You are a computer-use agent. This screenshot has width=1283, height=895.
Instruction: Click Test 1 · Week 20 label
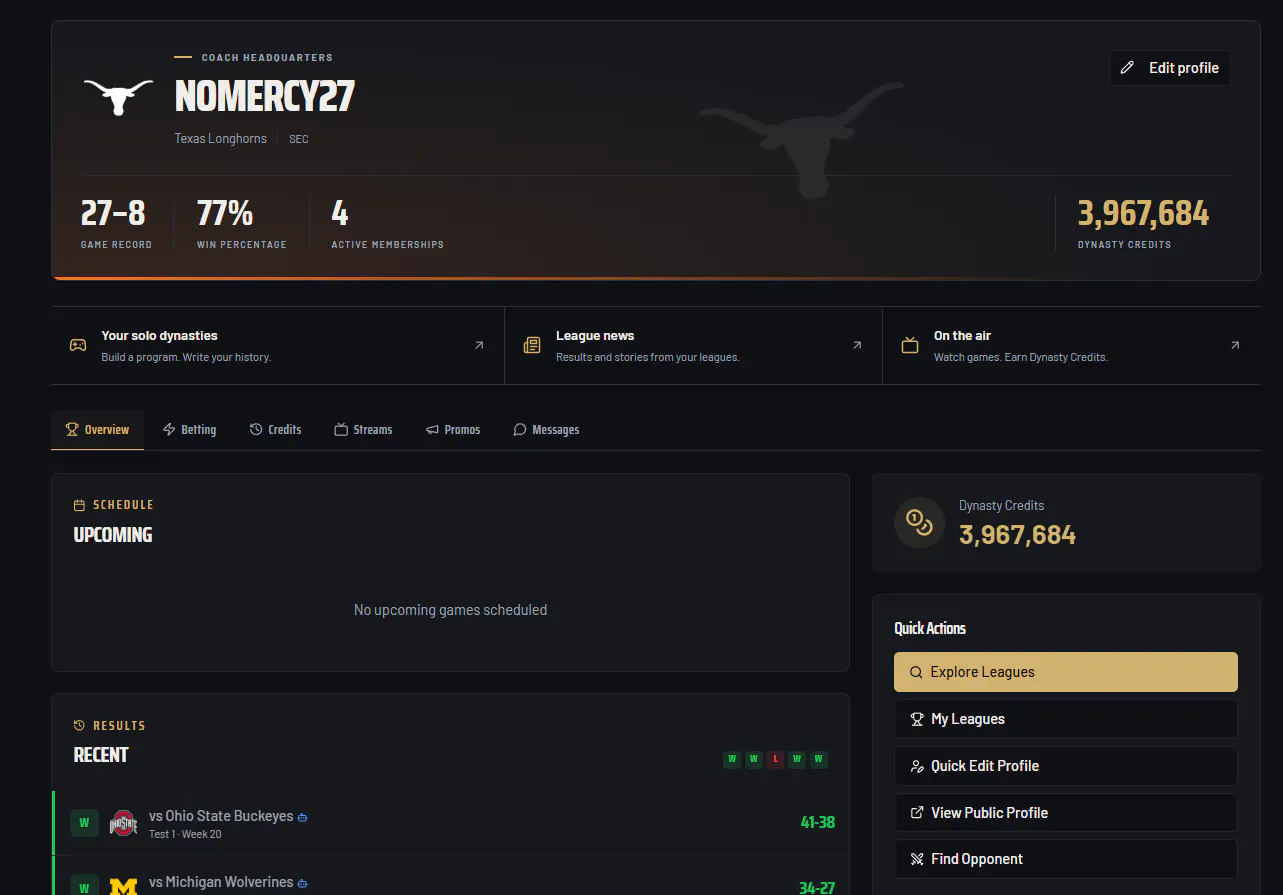(185, 834)
